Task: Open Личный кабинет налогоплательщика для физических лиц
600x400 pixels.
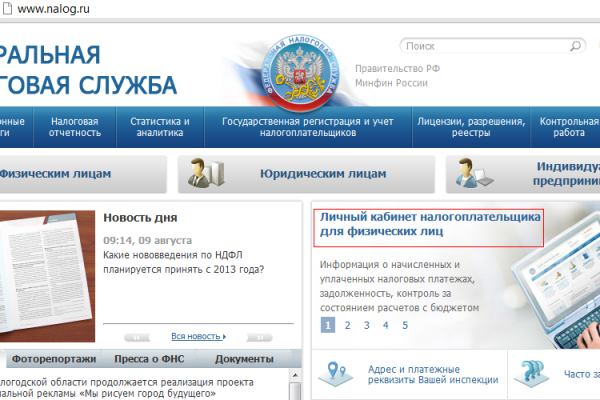Action: pos(430,224)
